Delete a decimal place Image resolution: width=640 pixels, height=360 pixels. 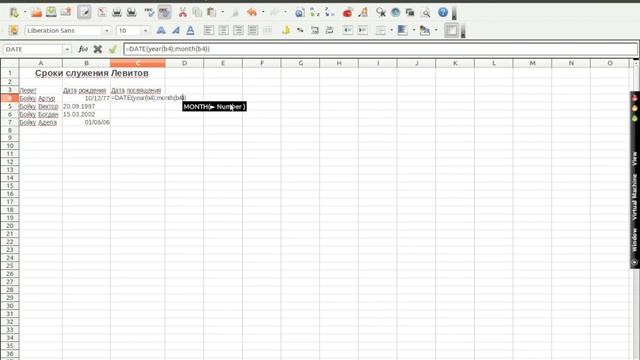329,30
